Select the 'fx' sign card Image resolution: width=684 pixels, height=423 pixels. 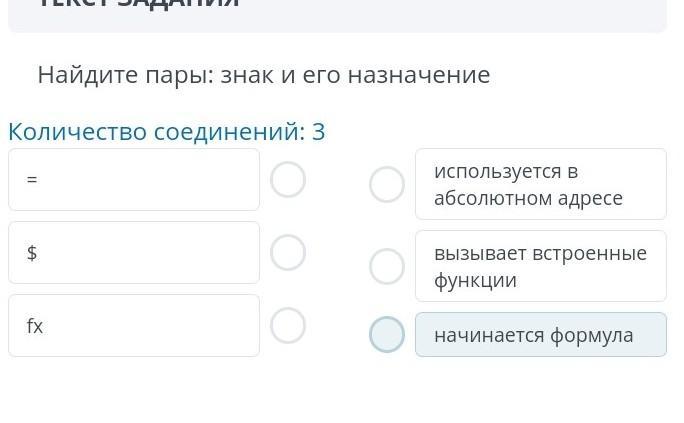pos(134,326)
